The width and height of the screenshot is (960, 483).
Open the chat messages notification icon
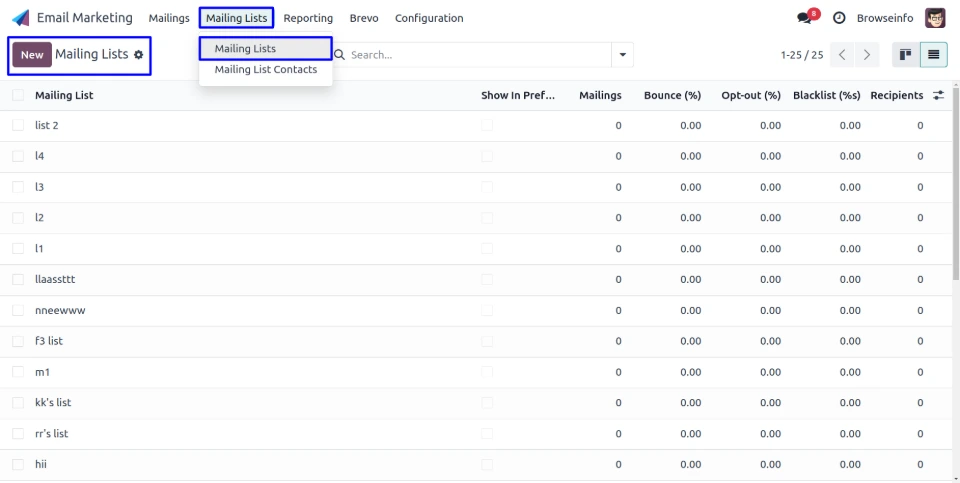pyautogui.click(x=805, y=18)
